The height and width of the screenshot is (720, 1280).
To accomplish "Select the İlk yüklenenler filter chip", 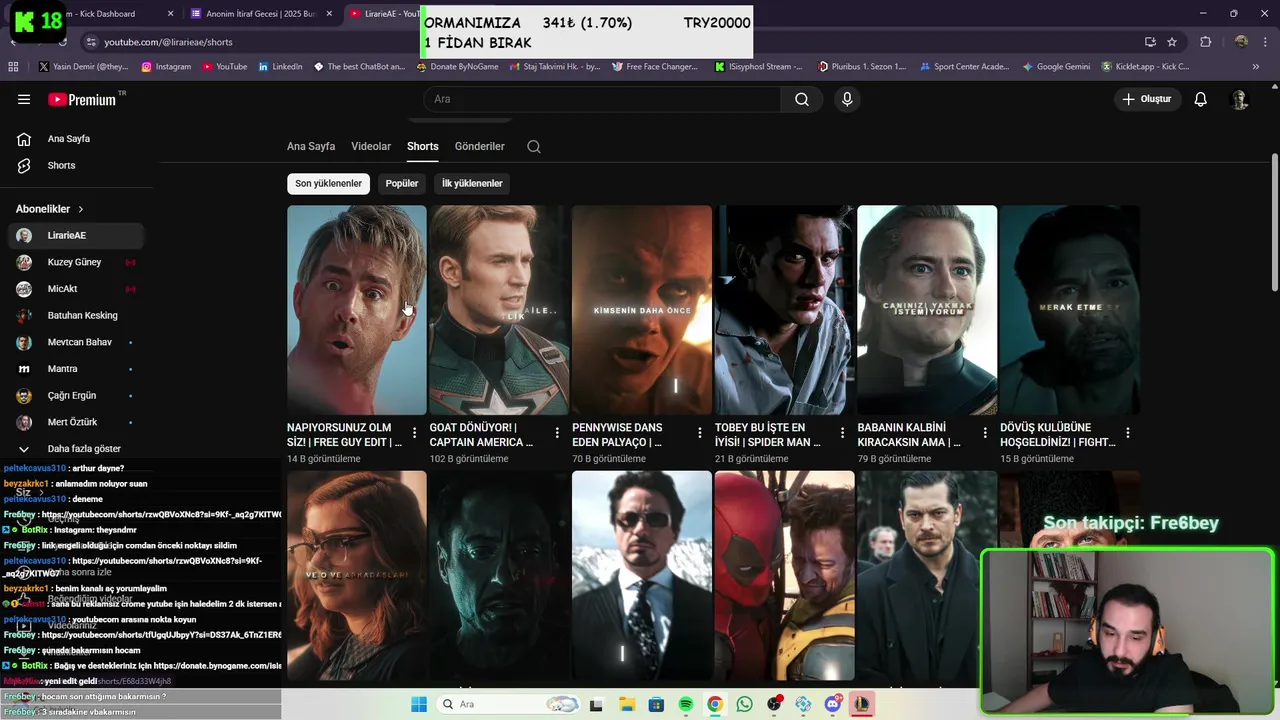I will point(472,183).
